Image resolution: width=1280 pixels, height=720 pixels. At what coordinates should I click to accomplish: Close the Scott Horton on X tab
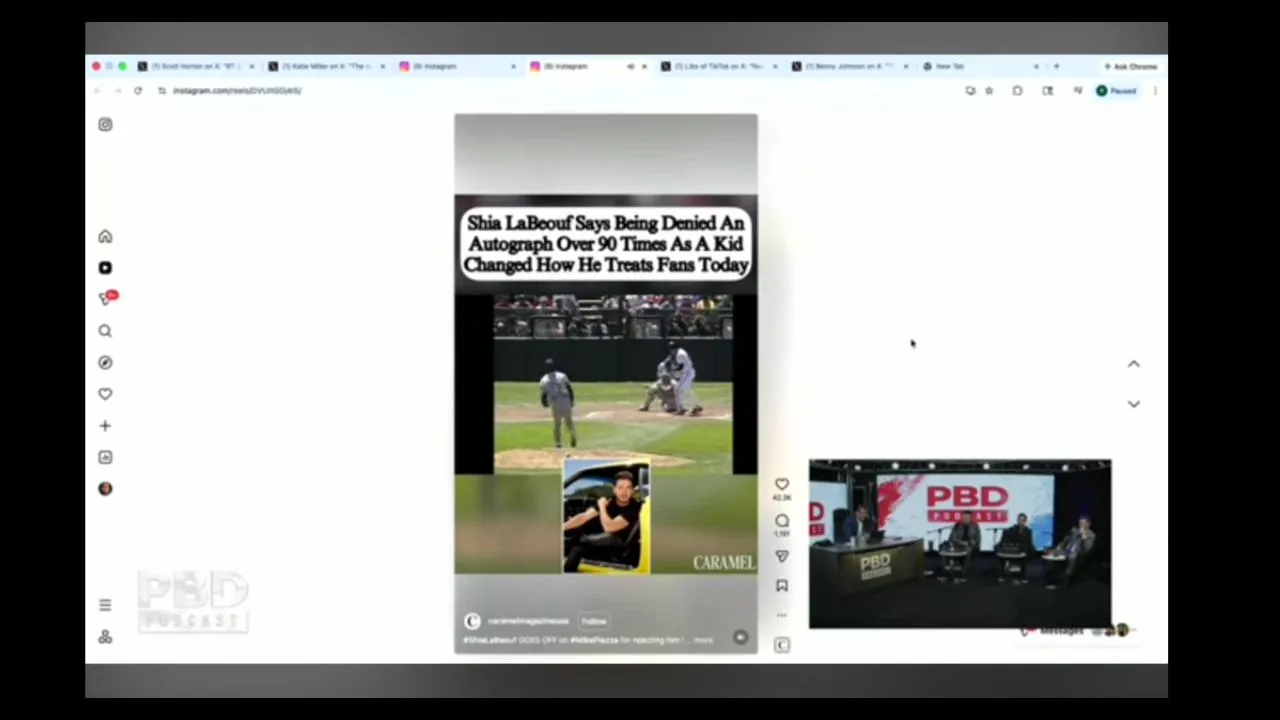coord(251,66)
